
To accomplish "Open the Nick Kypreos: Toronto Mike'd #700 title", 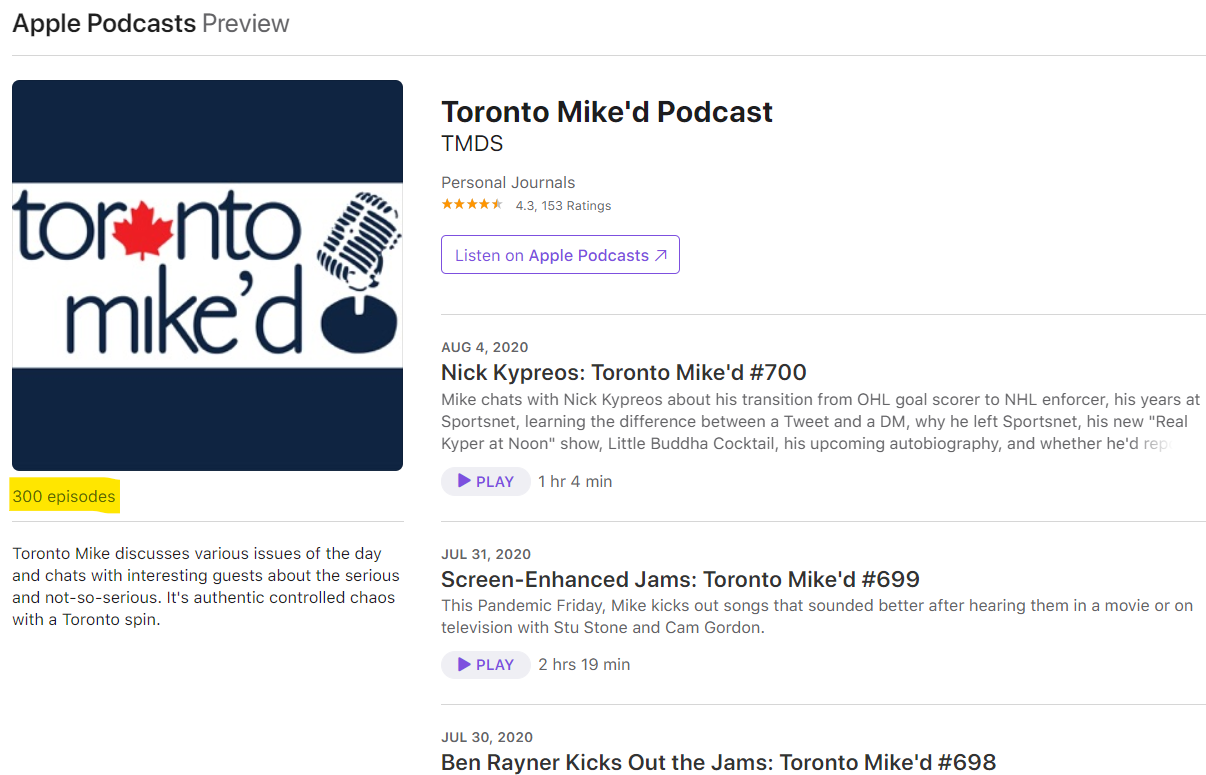I will coord(623,373).
